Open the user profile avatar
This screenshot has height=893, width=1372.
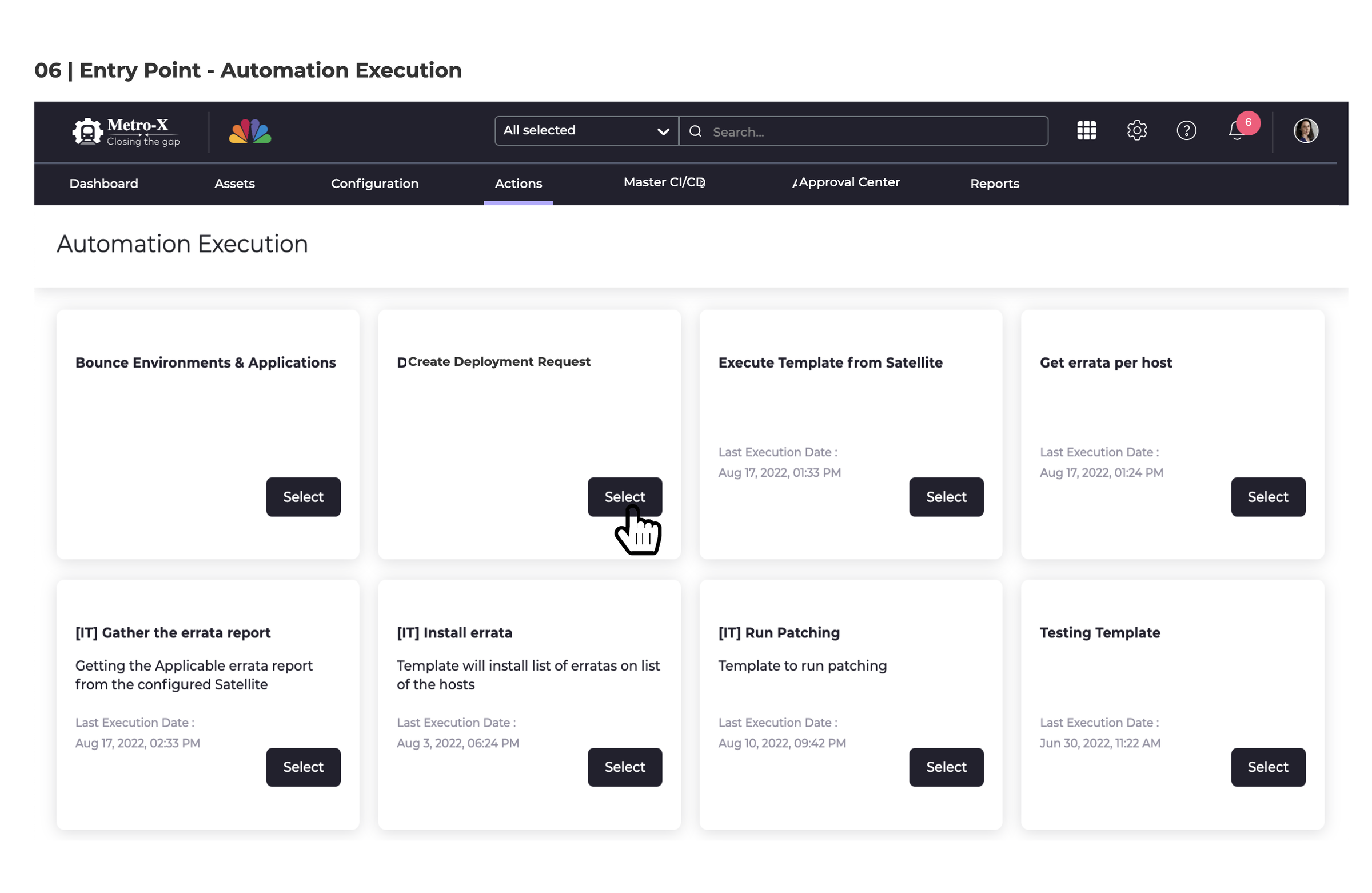(1306, 131)
